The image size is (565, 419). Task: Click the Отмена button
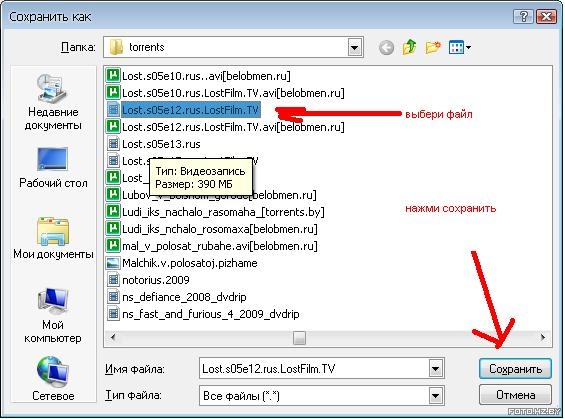pyautogui.click(x=515, y=395)
